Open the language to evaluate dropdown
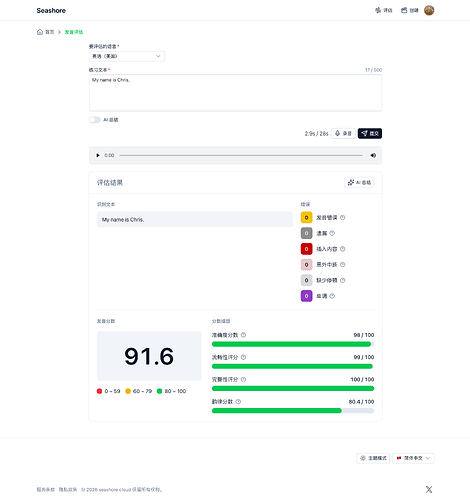Viewport: 470px width, 500px height. (127, 56)
